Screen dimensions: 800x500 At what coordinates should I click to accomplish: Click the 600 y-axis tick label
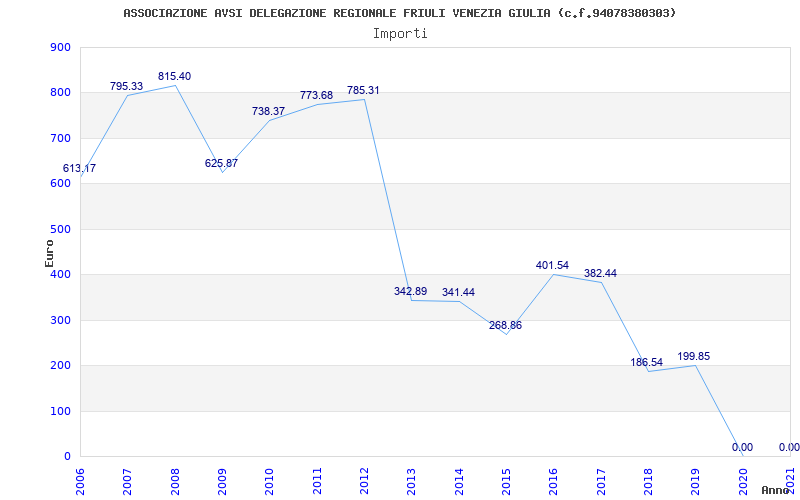[60, 184]
